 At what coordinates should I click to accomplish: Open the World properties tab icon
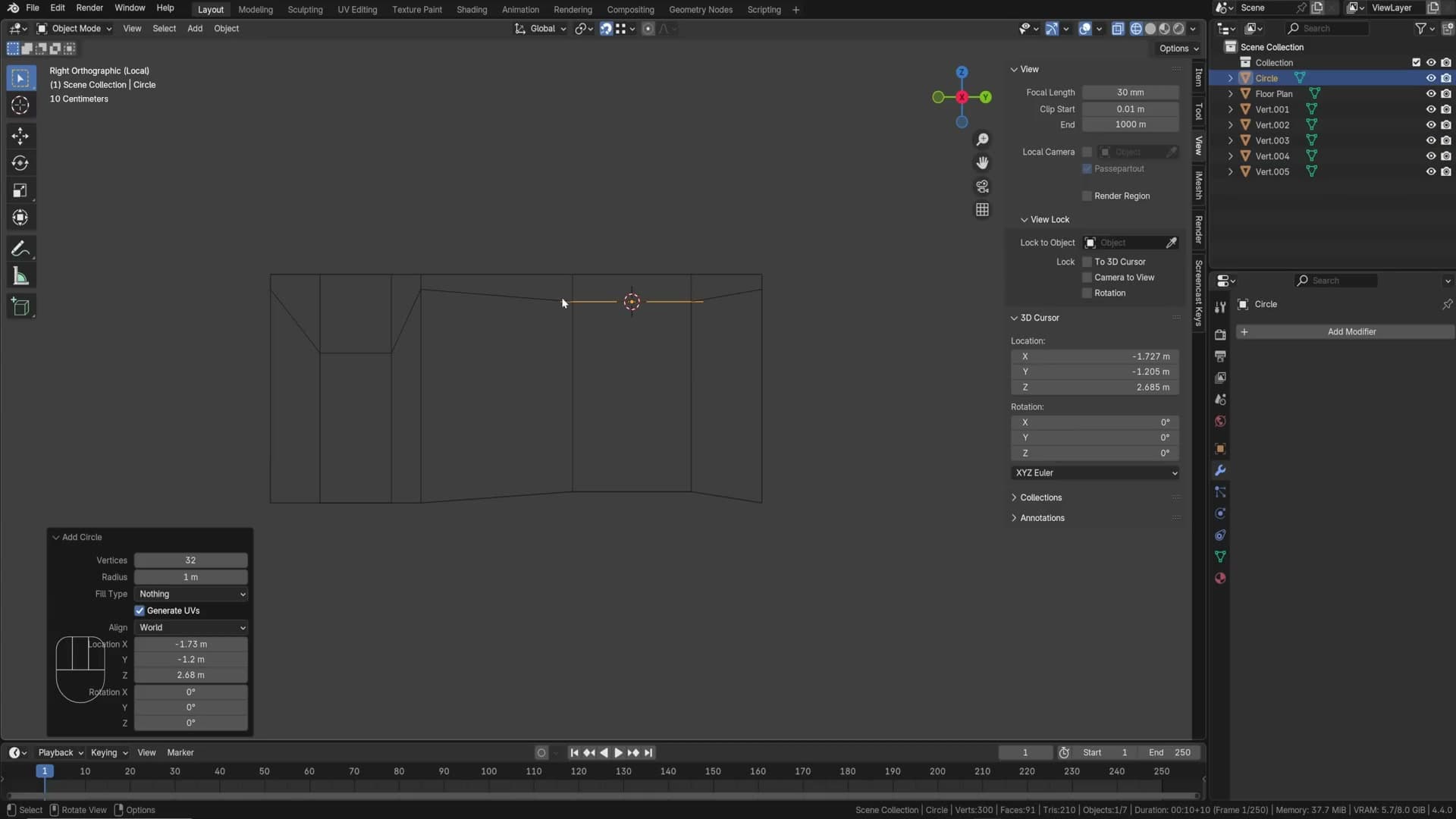point(1220,422)
